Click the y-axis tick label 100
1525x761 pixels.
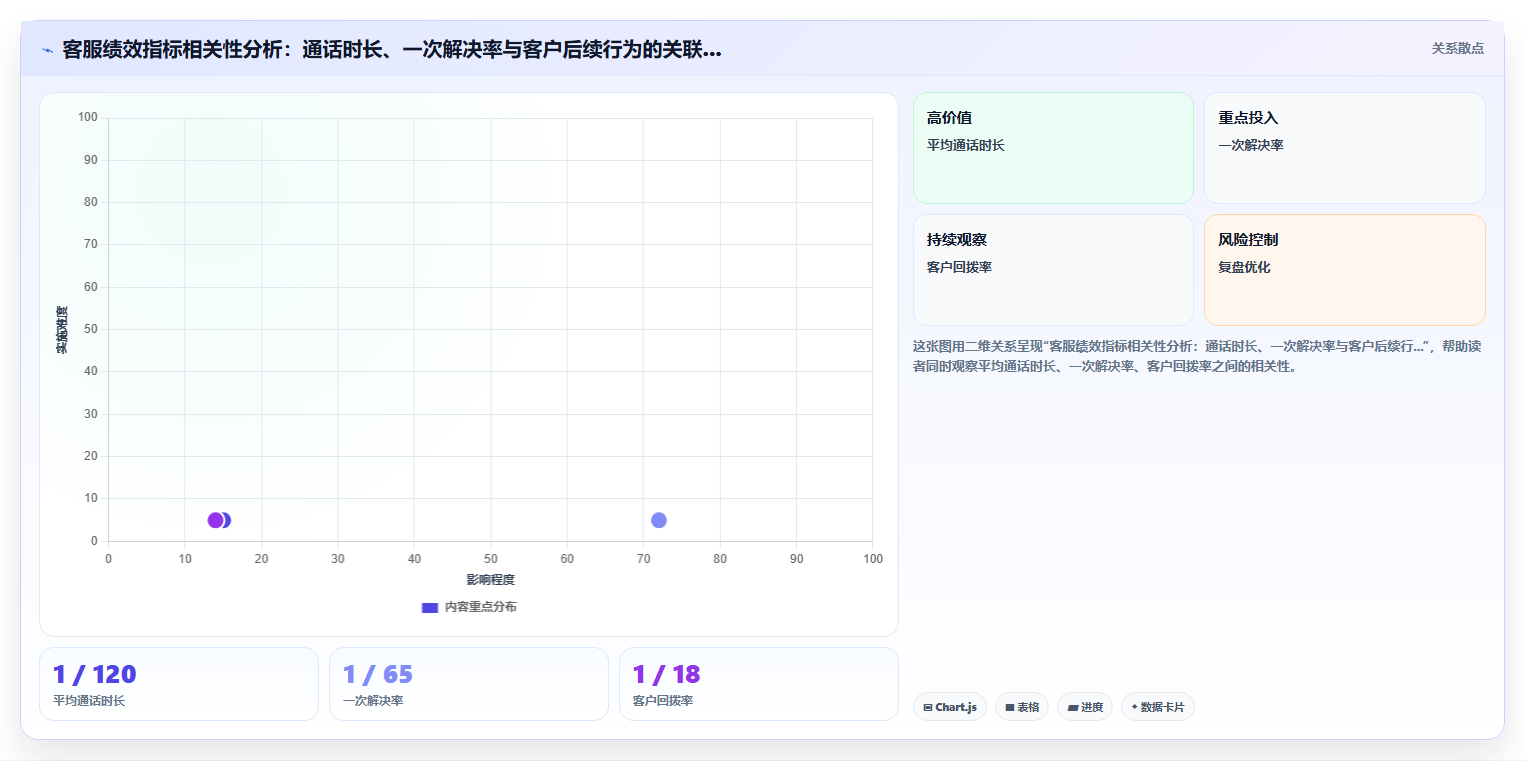[88, 118]
